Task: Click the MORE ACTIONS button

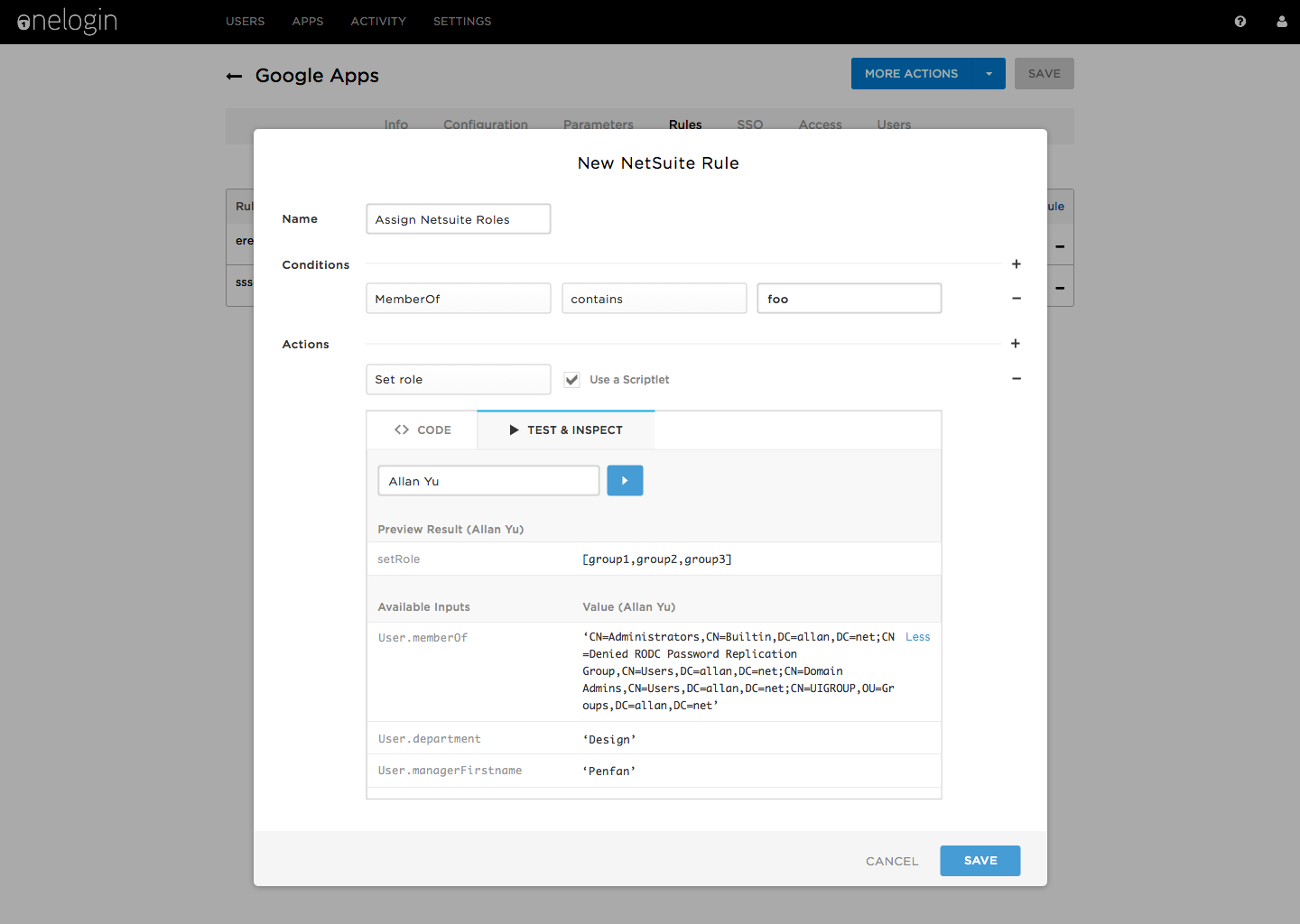Action: 911,74
